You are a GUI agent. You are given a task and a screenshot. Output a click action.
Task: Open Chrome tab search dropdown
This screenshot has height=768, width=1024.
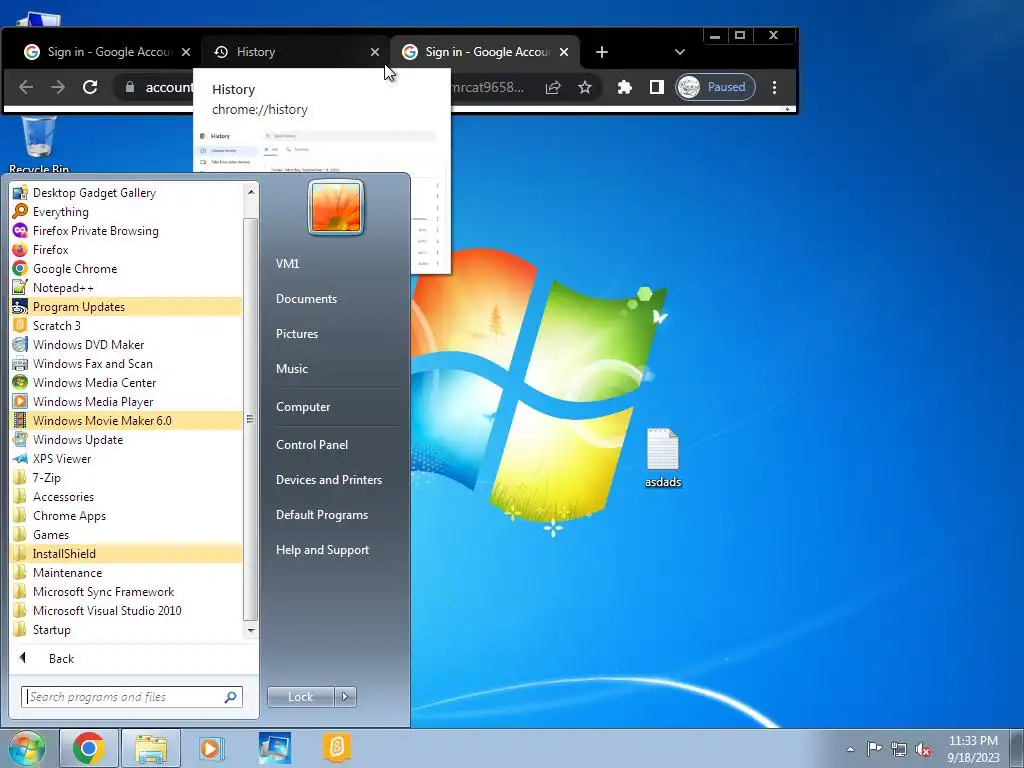(680, 52)
